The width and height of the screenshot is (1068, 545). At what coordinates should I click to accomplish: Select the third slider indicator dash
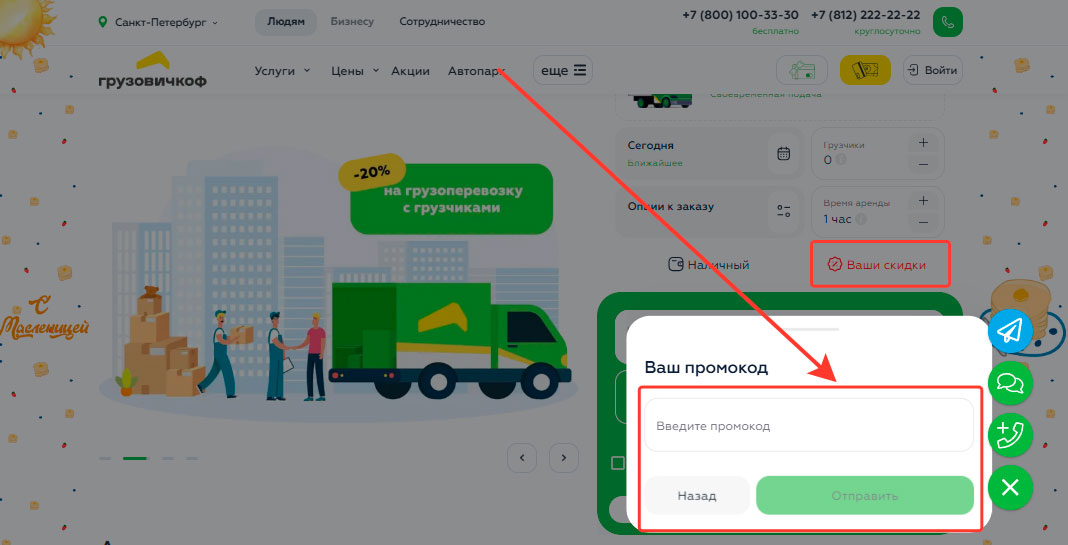click(168, 458)
